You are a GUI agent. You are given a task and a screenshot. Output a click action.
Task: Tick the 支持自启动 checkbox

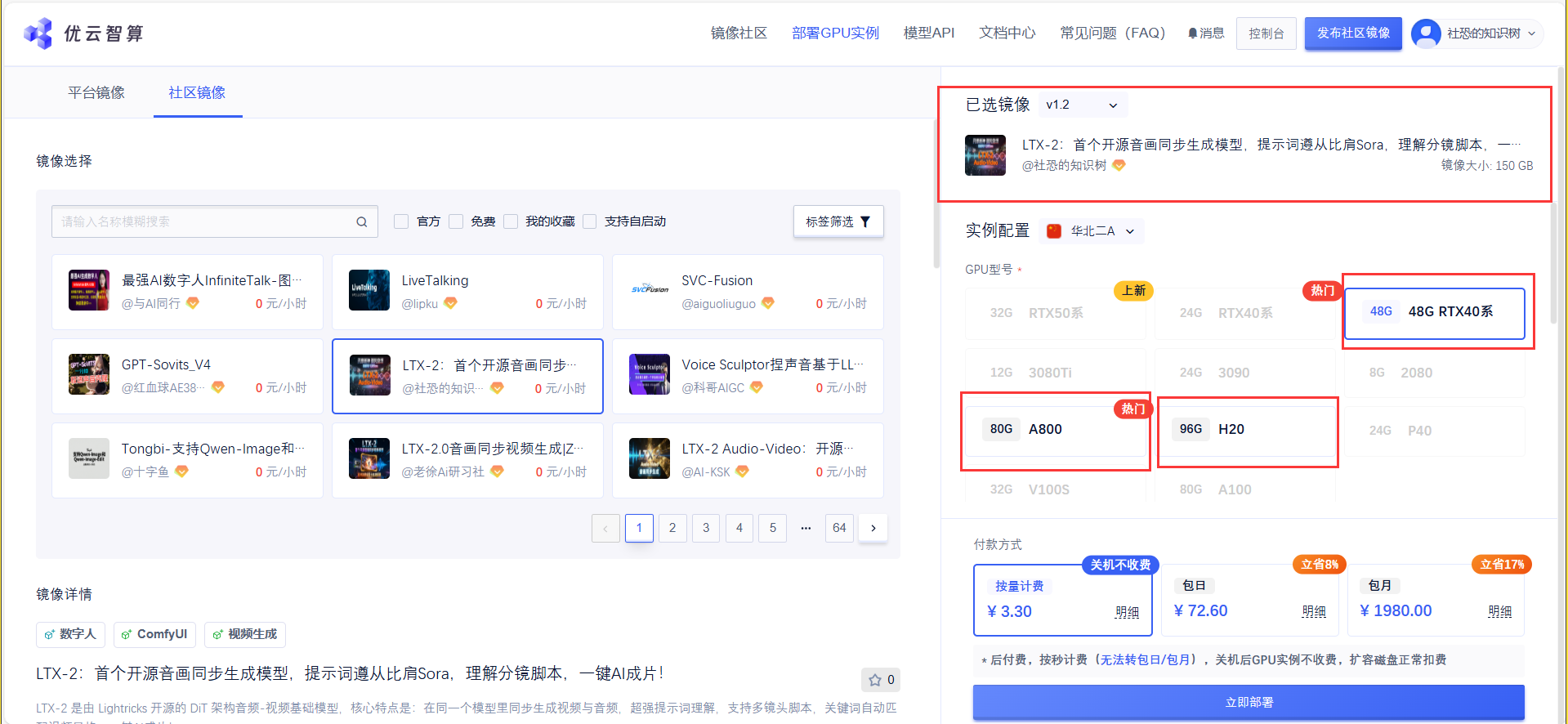click(x=590, y=221)
